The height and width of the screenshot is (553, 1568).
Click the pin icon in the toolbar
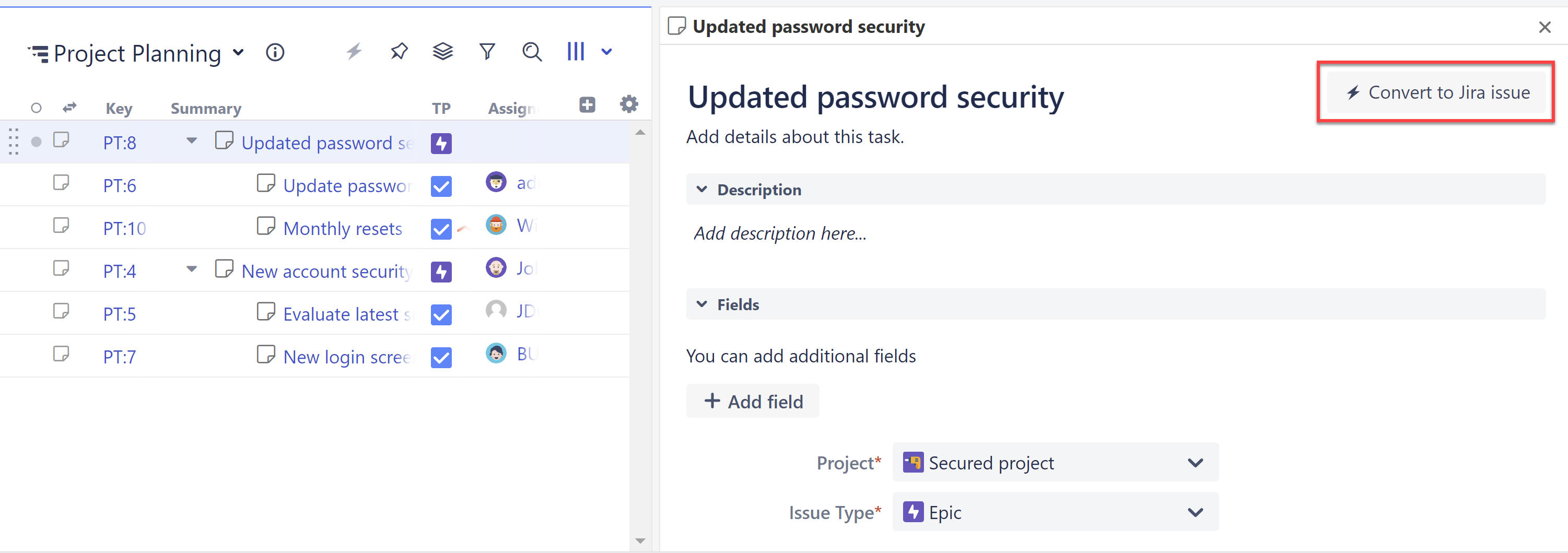399,52
